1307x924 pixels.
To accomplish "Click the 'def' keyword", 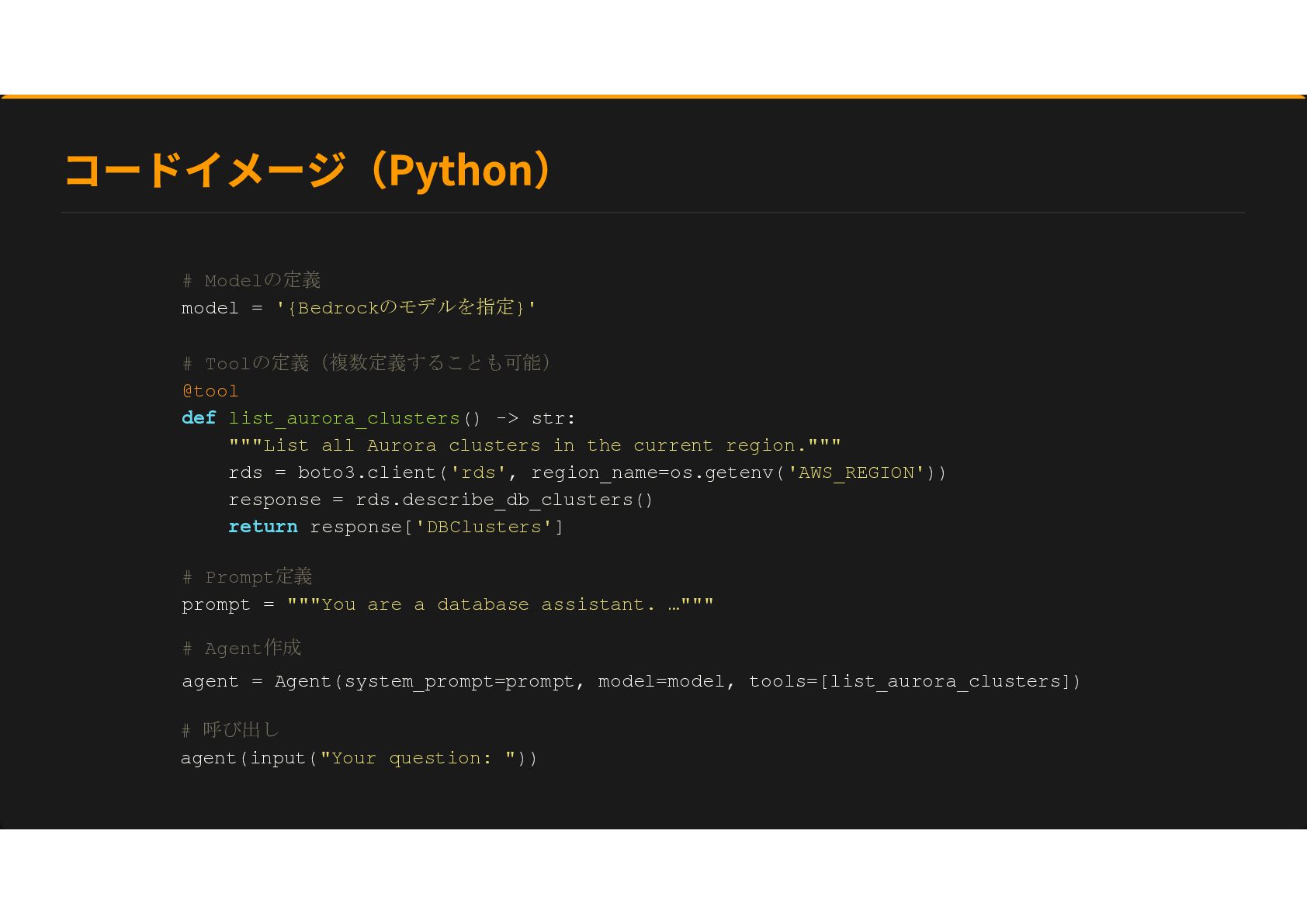I will coord(199,418).
